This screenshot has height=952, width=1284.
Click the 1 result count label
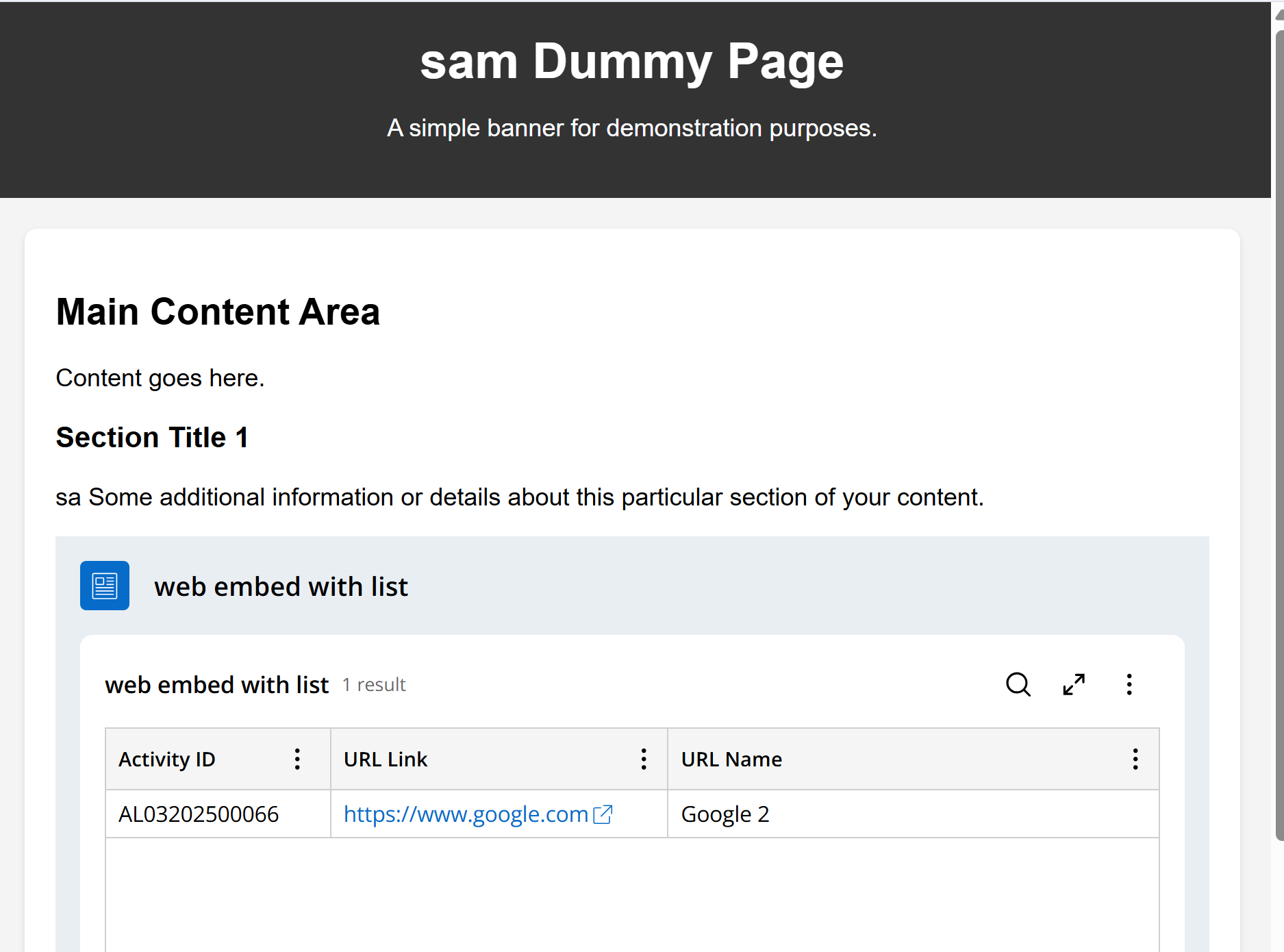click(375, 685)
